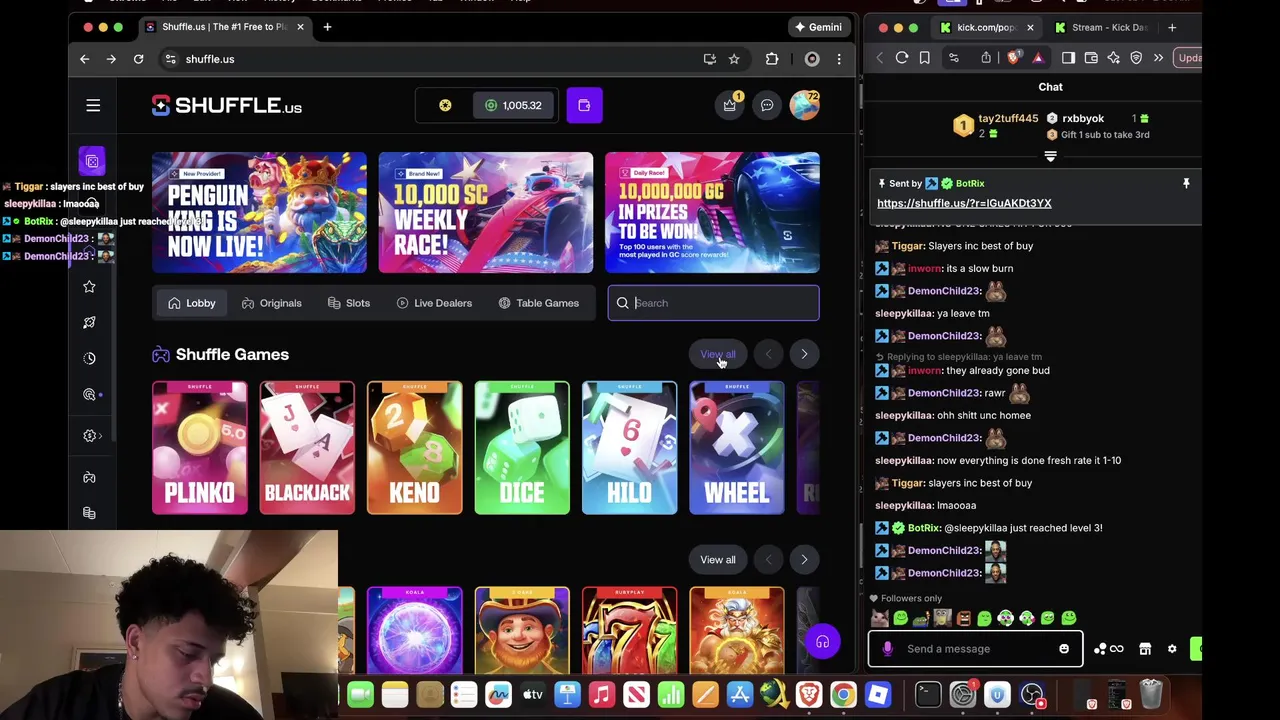Image resolution: width=1280 pixels, height=720 pixels.
Task: Reload the shuffle.us page
Action: coord(138,59)
